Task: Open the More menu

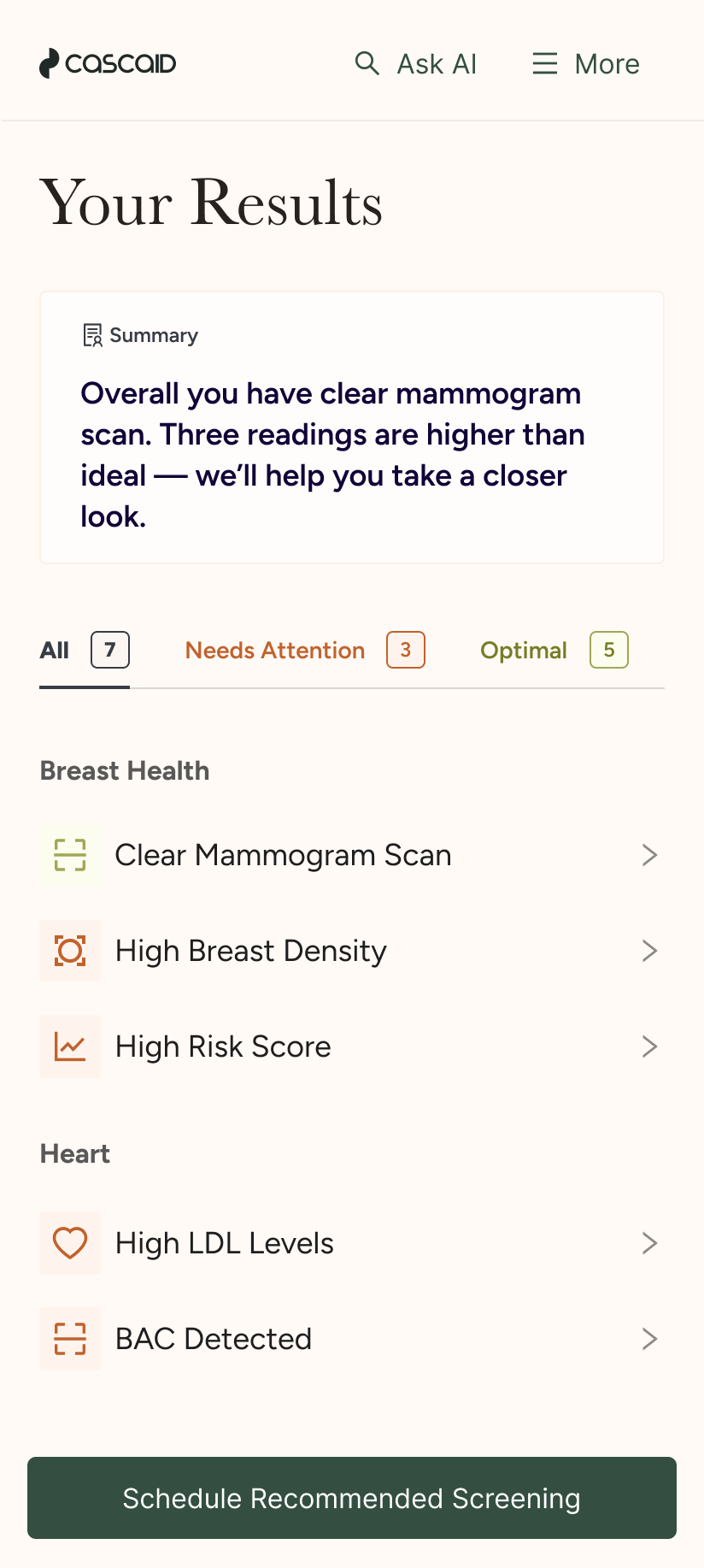Action: 607,63
